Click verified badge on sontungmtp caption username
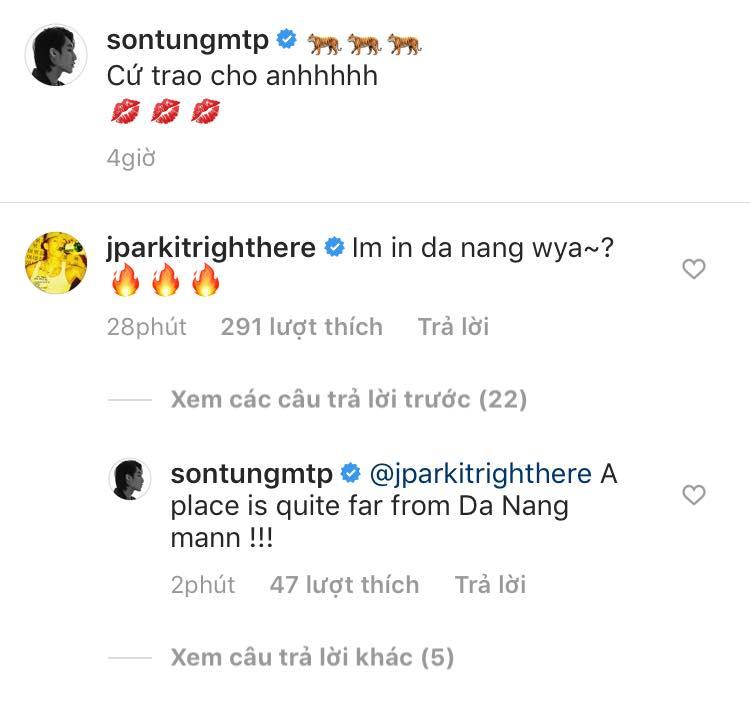The height and width of the screenshot is (702, 750). (286, 40)
